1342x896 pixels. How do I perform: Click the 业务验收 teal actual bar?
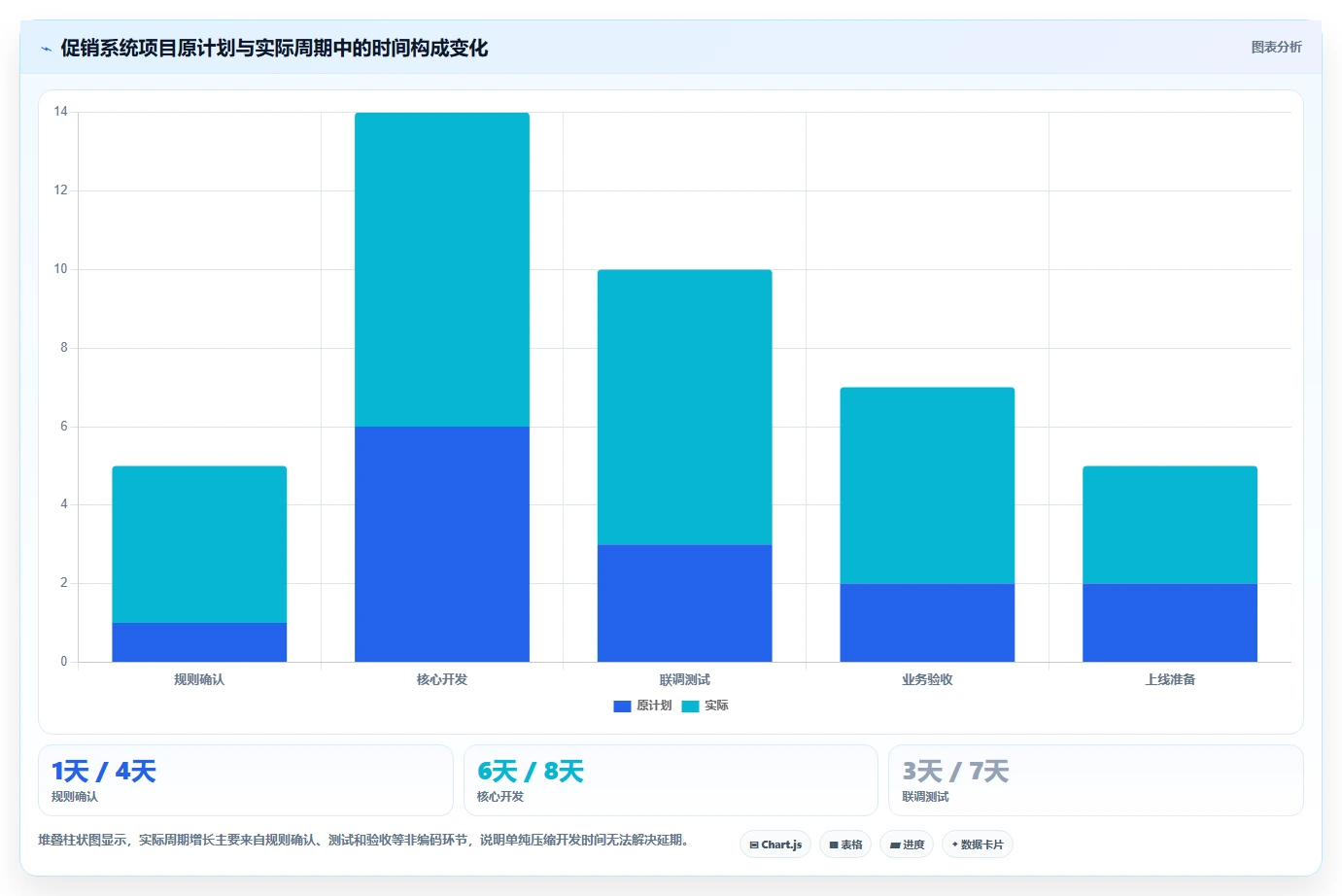(927, 486)
